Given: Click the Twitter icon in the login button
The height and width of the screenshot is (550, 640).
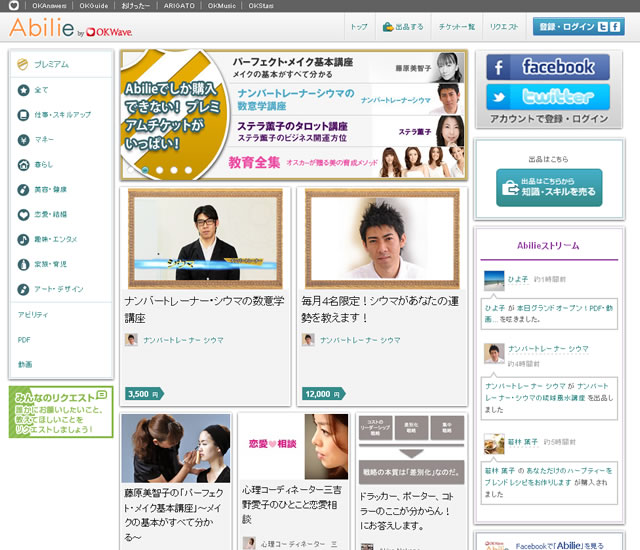Looking at the screenshot, I should [602, 27].
